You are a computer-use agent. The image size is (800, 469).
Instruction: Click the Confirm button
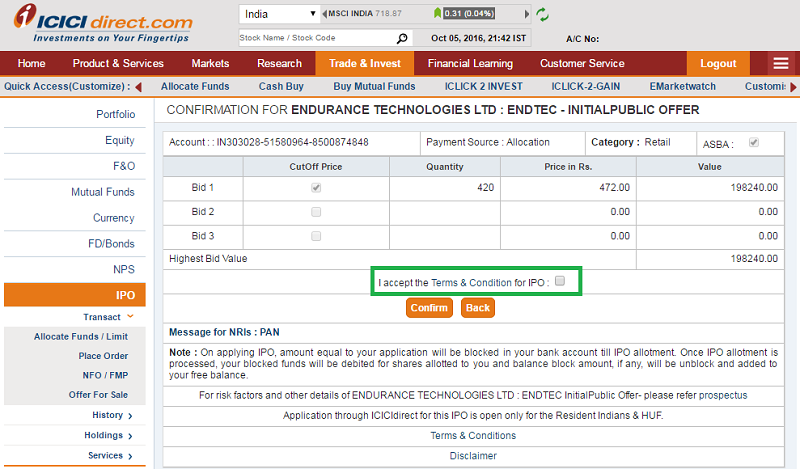click(x=429, y=308)
